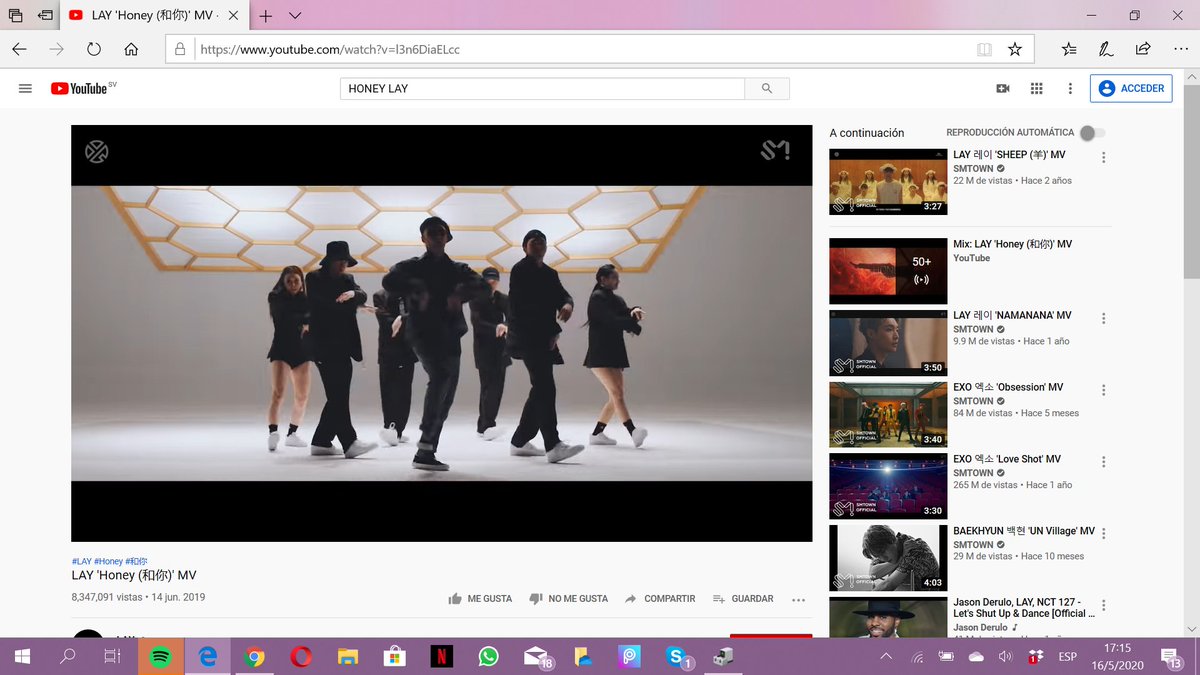The width and height of the screenshot is (1200, 675).
Task: Click the add notes pen icon
Action: [1106, 49]
